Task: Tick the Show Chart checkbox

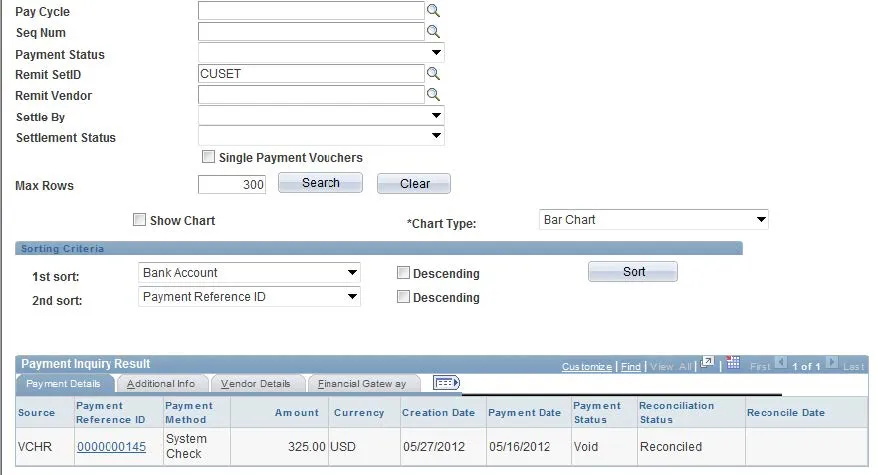Action: pos(139,220)
